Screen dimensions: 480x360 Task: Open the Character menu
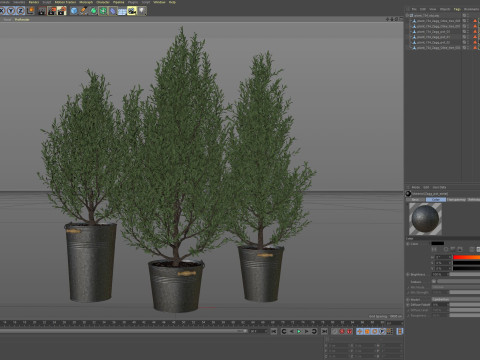(x=103, y=2)
